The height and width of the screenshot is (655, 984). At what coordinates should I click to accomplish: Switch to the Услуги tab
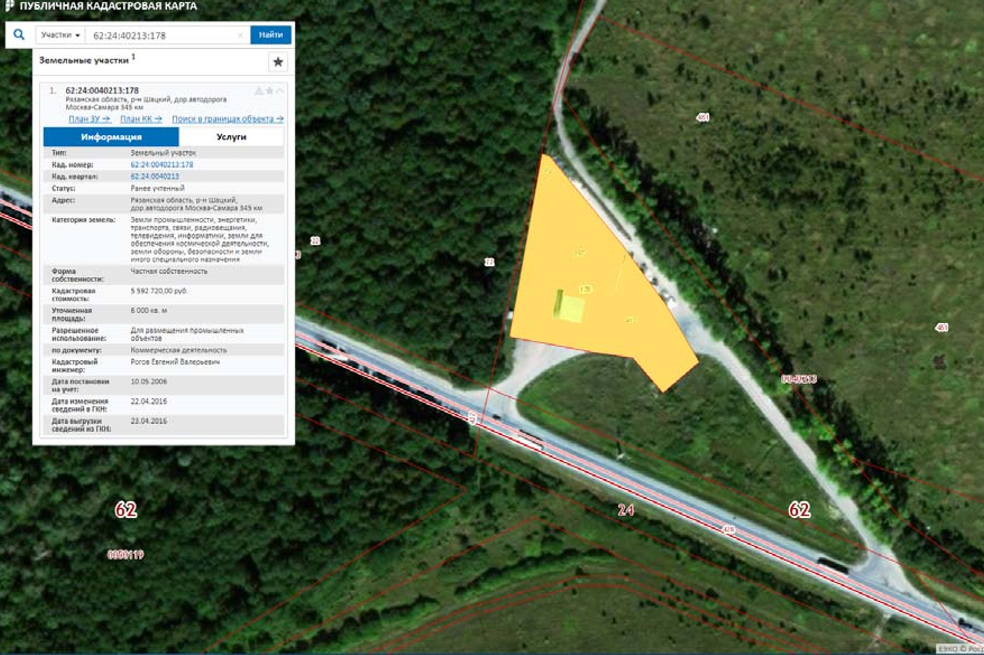pos(231,137)
